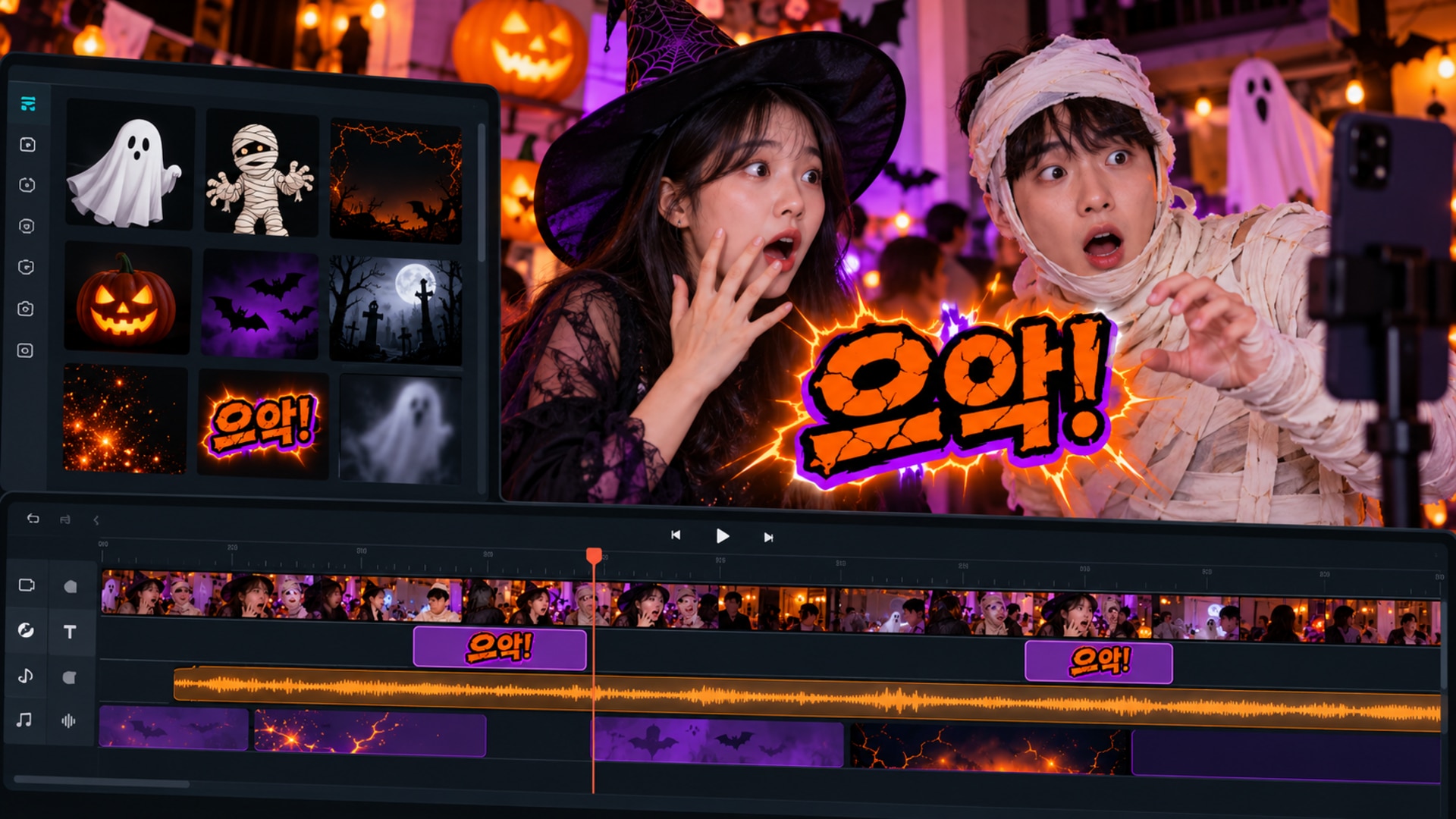Click the horizontal timeline scrollbar

point(101,782)
